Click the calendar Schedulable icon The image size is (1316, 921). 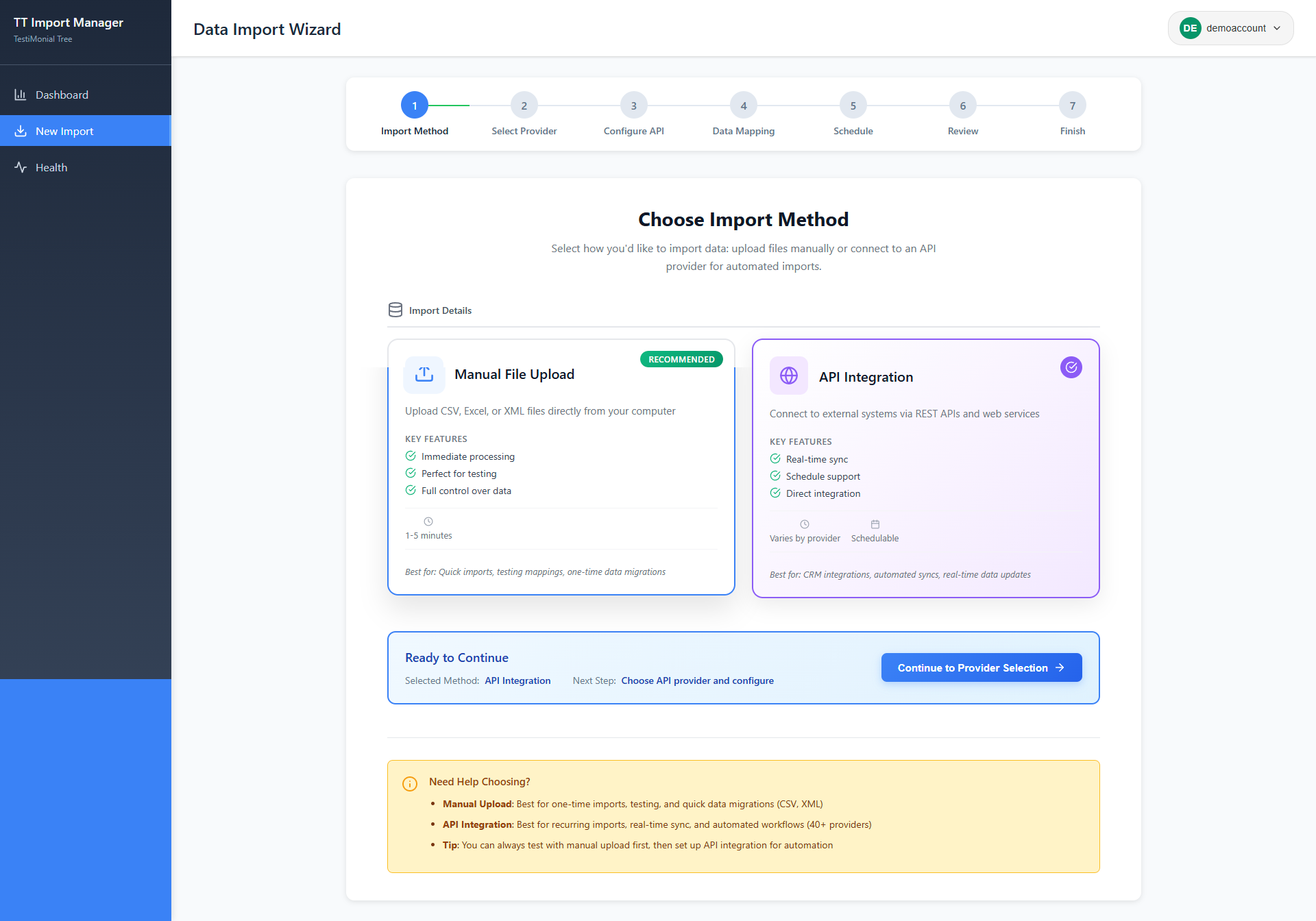(875, 524)
